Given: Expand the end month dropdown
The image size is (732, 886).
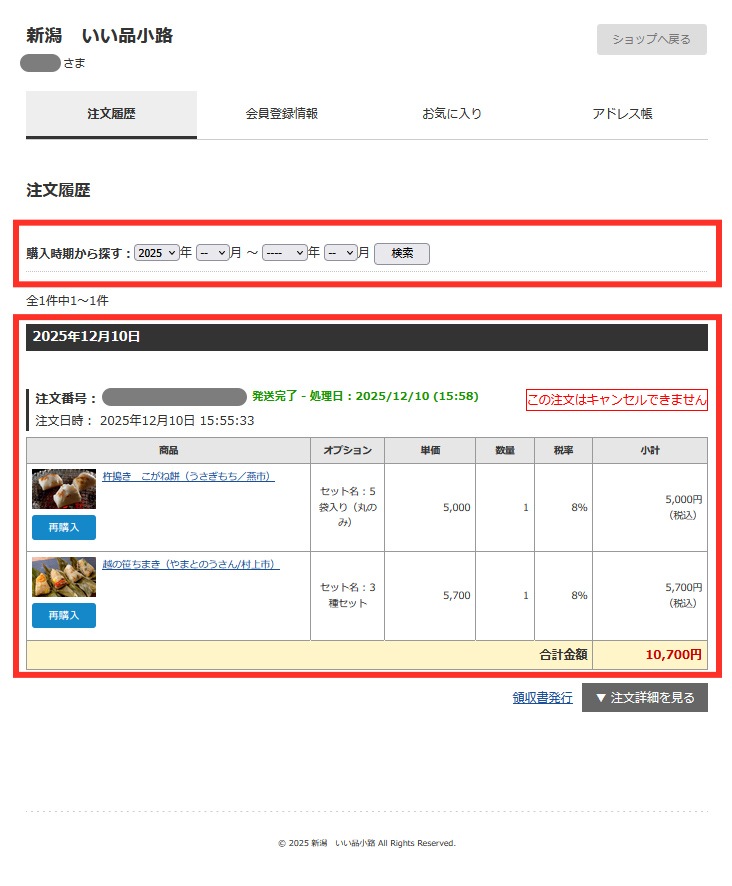Looking at the screenshot, I should coord(340,253).
